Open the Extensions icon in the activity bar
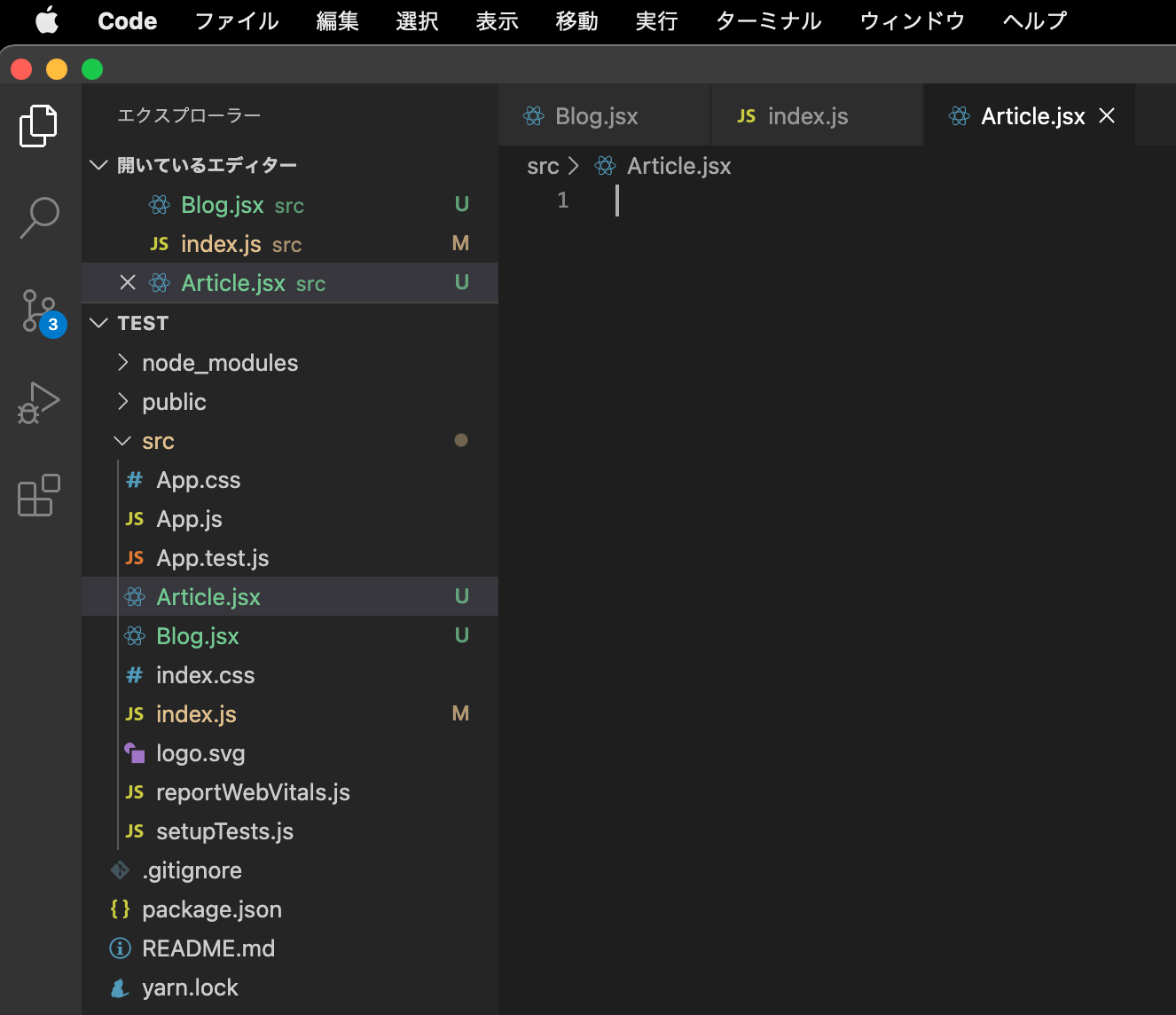This screenshot has height=1015, width=1176. [x=39, y=496]
